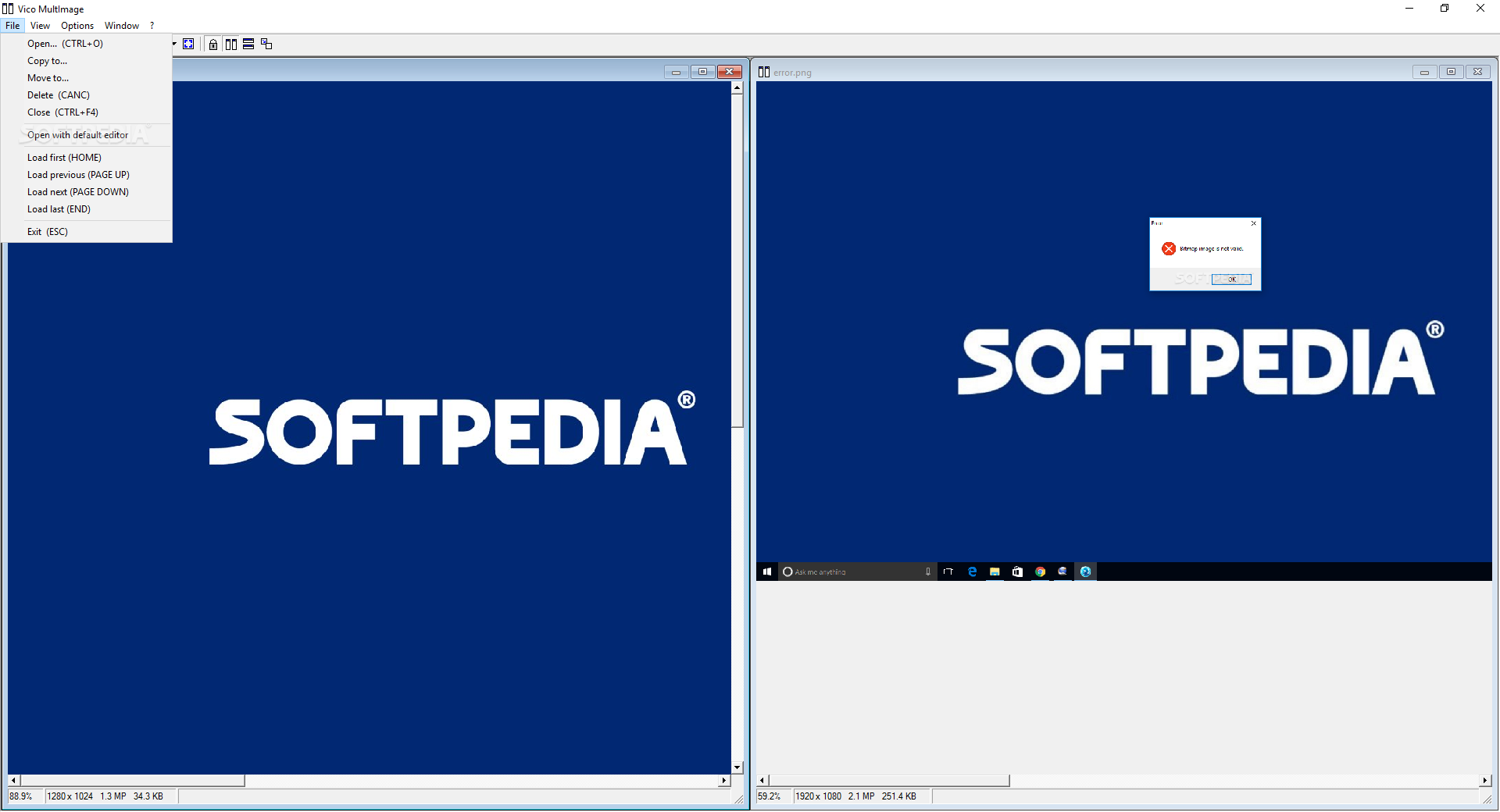Open the Options menu
The height and width of the screenshot is (812, 1500).
click(x=77, y=26)
